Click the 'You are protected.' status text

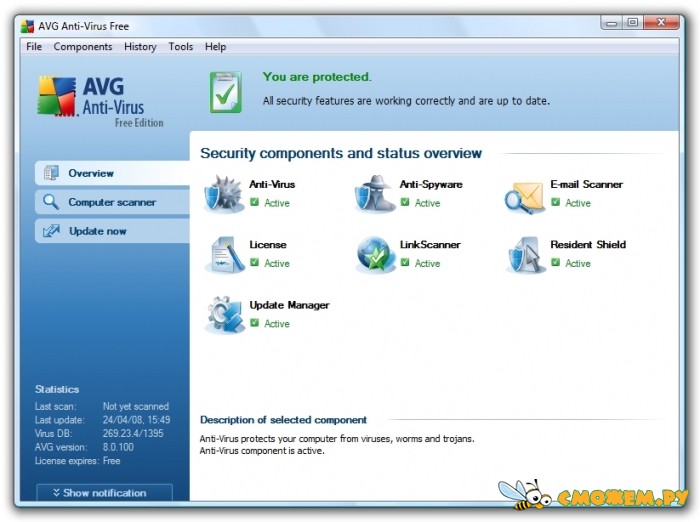point(317,77)
